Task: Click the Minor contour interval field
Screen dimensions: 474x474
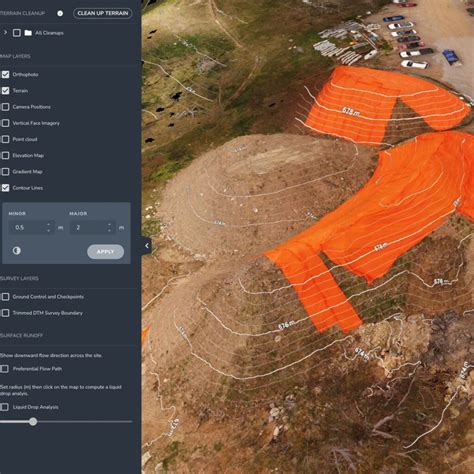Action: click(x=31, y=228)
